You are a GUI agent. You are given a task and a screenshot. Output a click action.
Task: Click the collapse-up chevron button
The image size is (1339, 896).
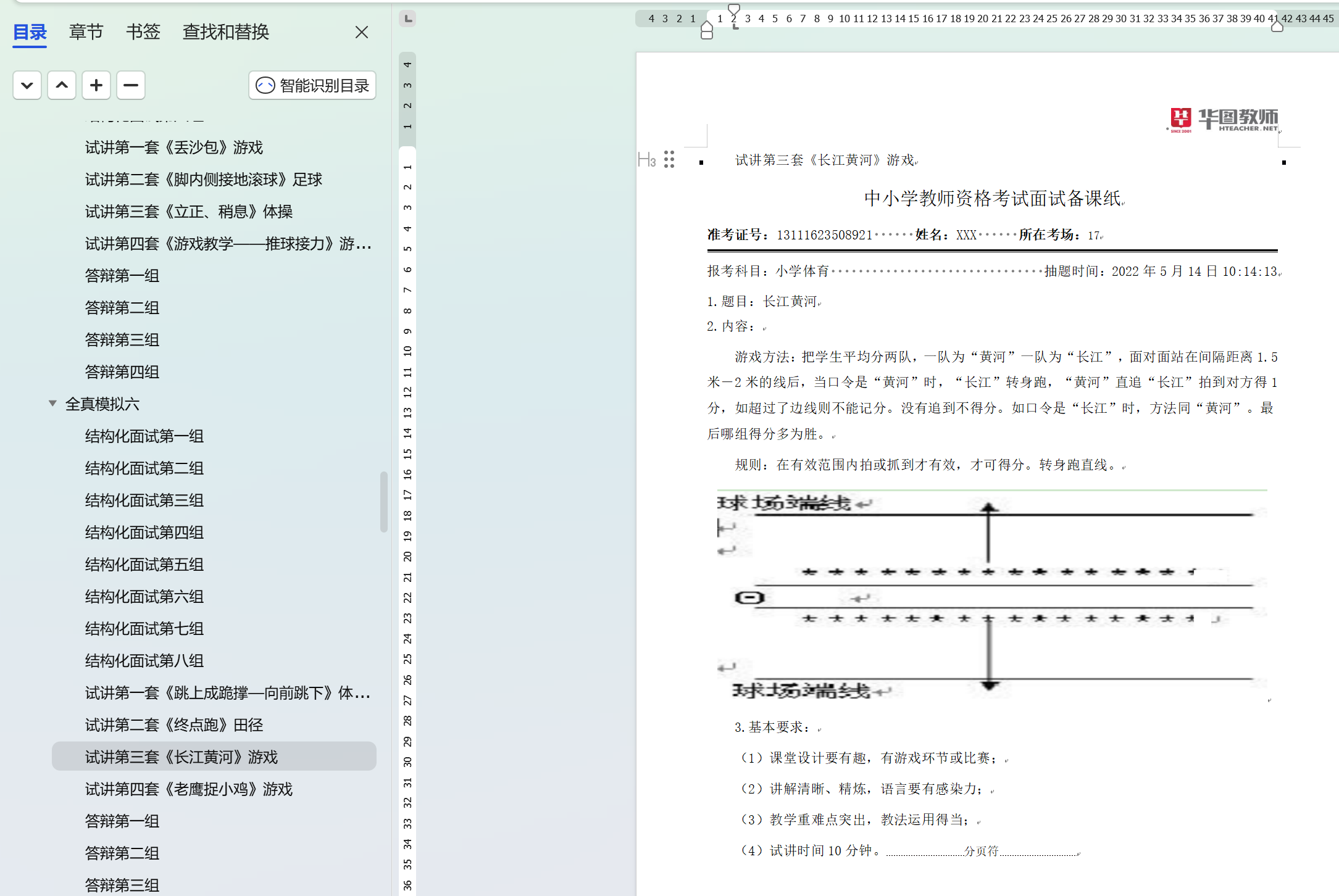pos(62,85)
